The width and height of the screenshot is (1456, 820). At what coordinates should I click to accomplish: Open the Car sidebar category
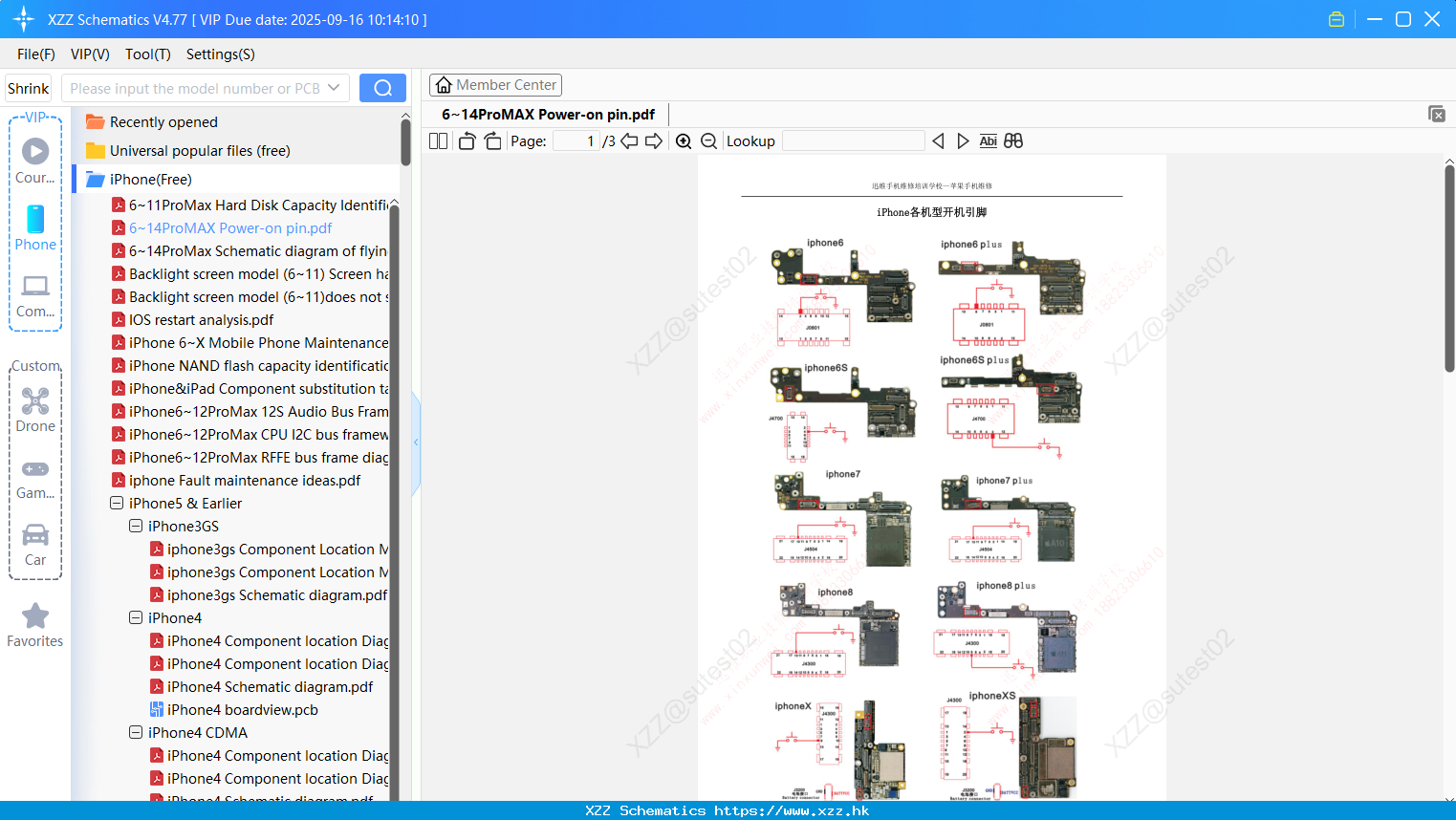(35, 544)
